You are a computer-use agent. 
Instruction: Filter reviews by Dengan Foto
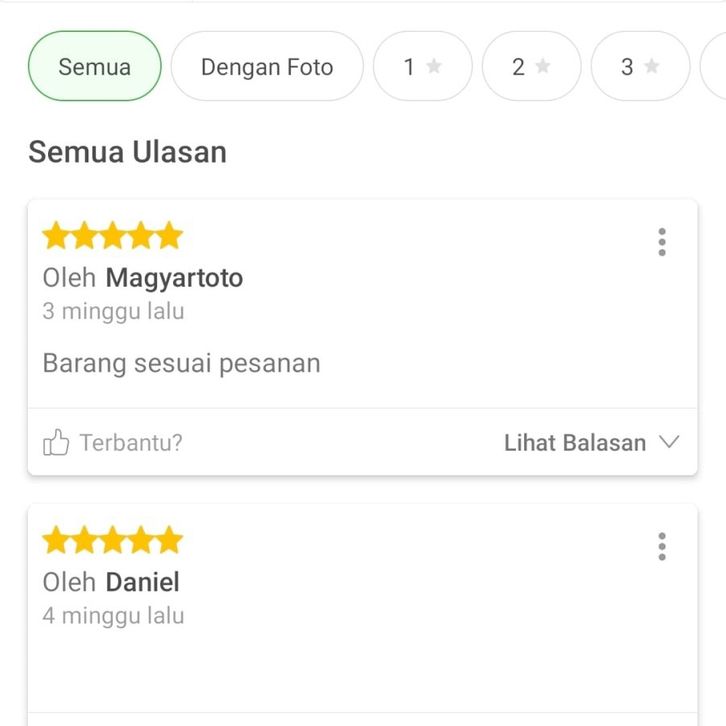[266, 67]
